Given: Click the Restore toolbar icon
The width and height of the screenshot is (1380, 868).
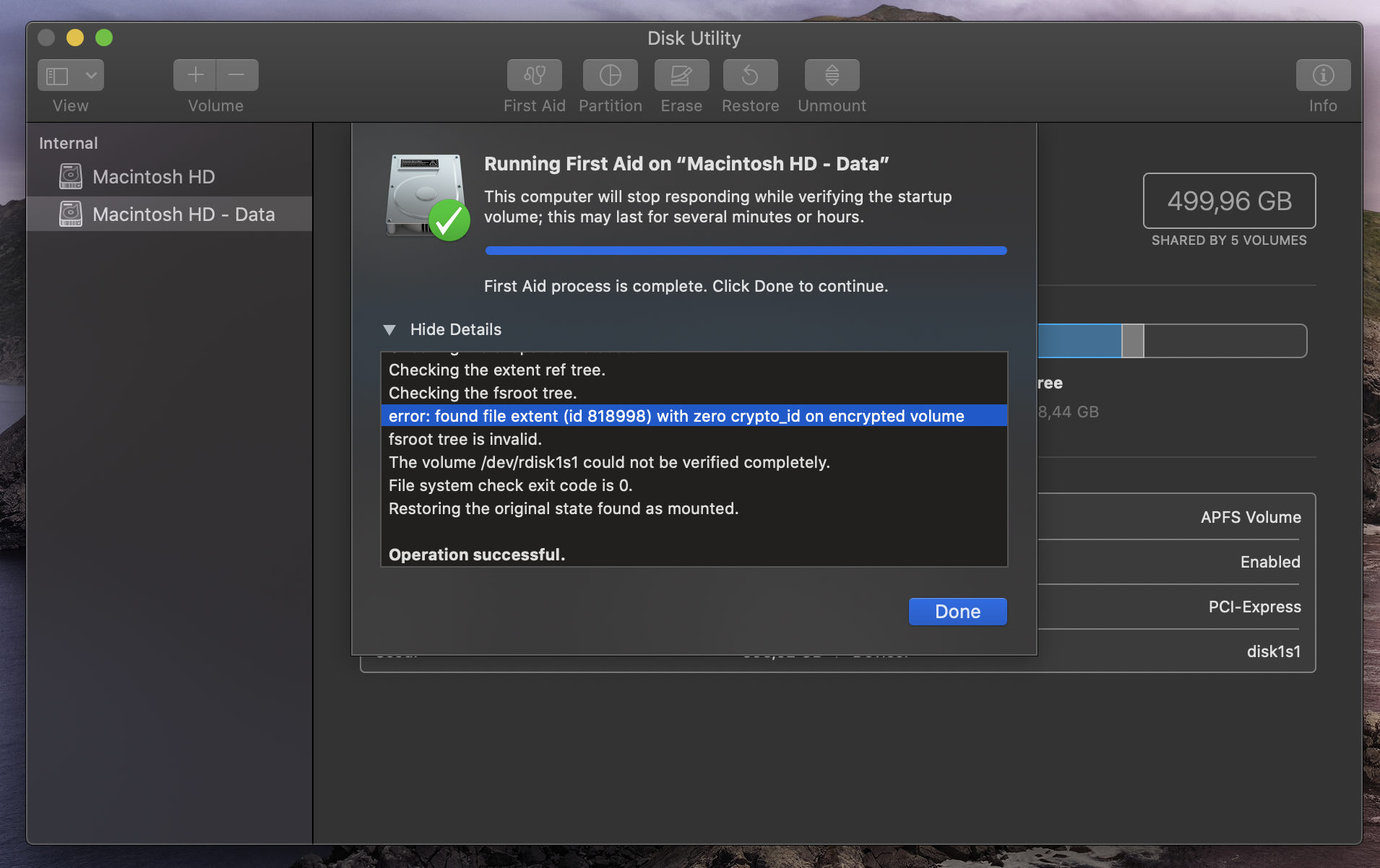Looking at the screenshot, I should coord(749,75).
